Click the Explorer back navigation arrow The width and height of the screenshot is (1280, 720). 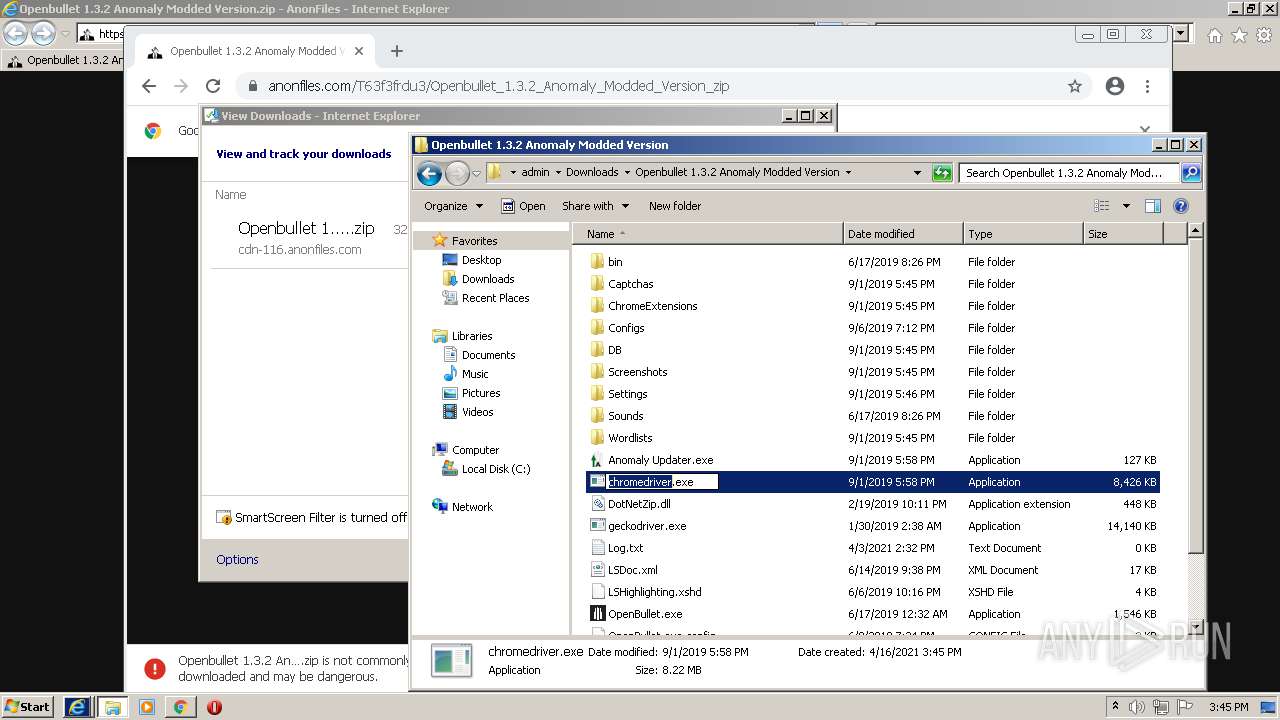tap(430, 173)
